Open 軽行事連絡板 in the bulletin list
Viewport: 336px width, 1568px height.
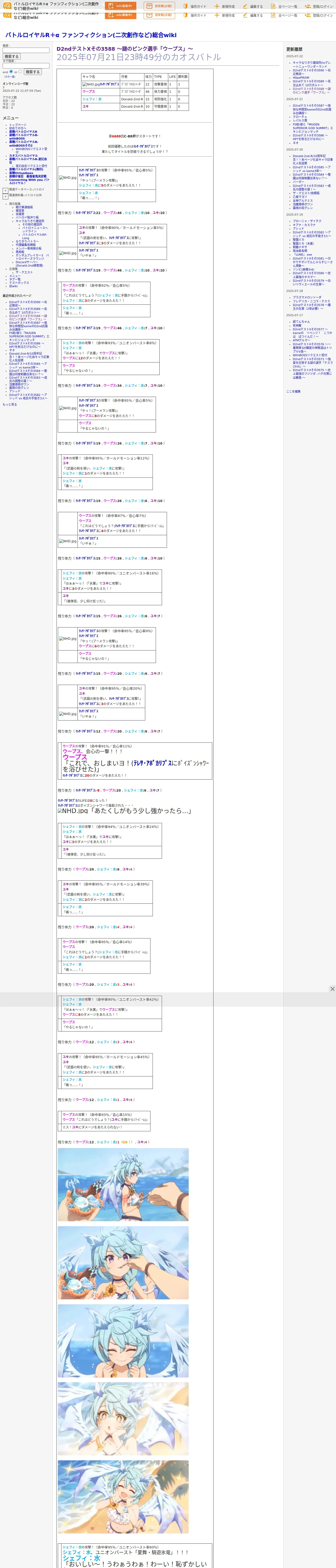click(x=24, y=207)
